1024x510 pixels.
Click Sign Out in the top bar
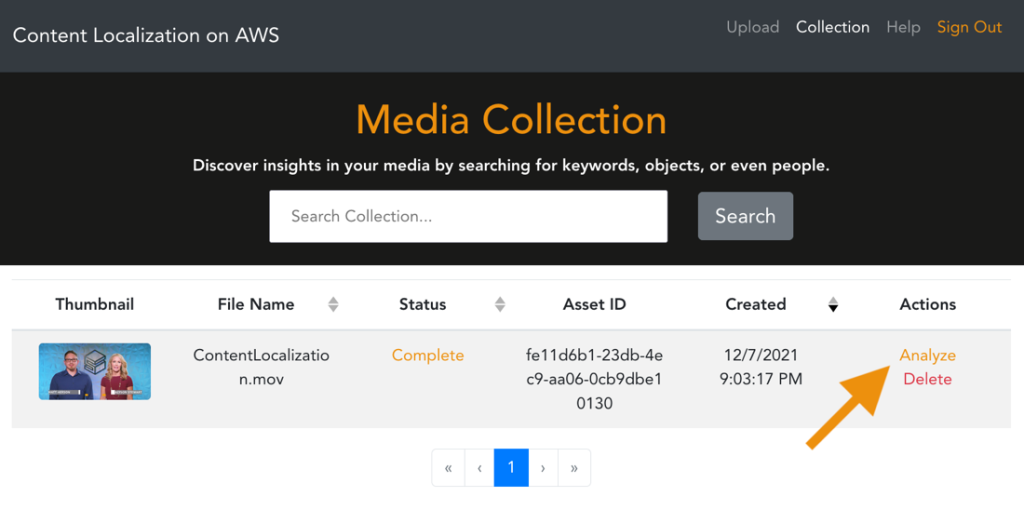(x=969, y=27)
